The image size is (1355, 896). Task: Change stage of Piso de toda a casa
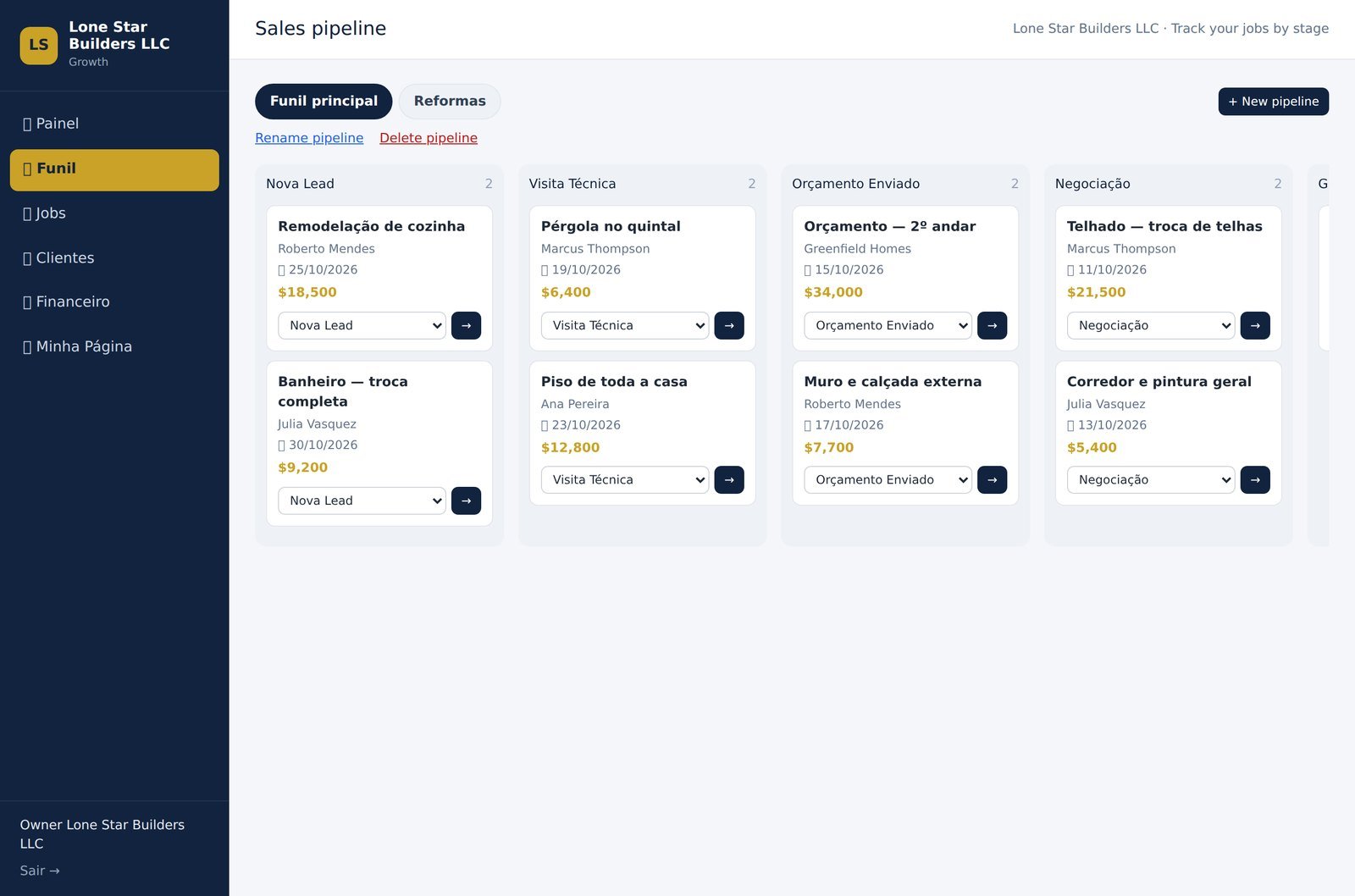click(625, 479)
